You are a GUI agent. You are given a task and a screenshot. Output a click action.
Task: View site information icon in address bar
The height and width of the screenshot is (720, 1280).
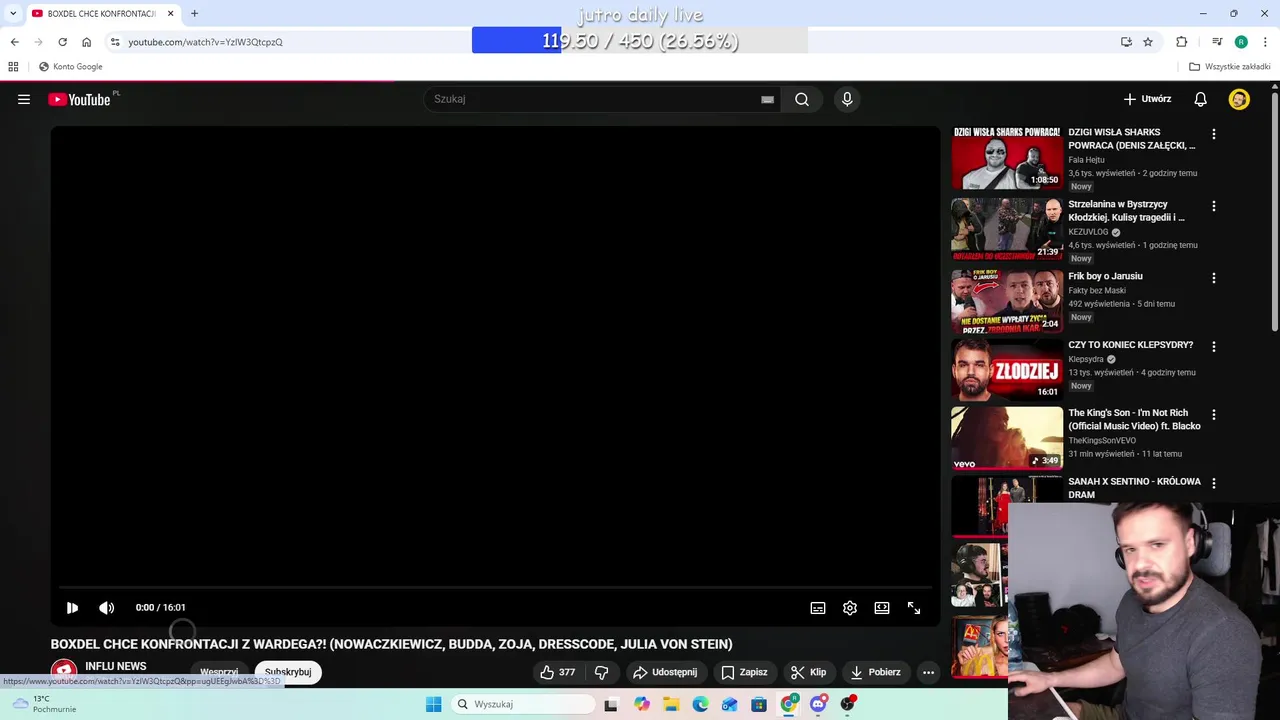(x=115, y=42)
